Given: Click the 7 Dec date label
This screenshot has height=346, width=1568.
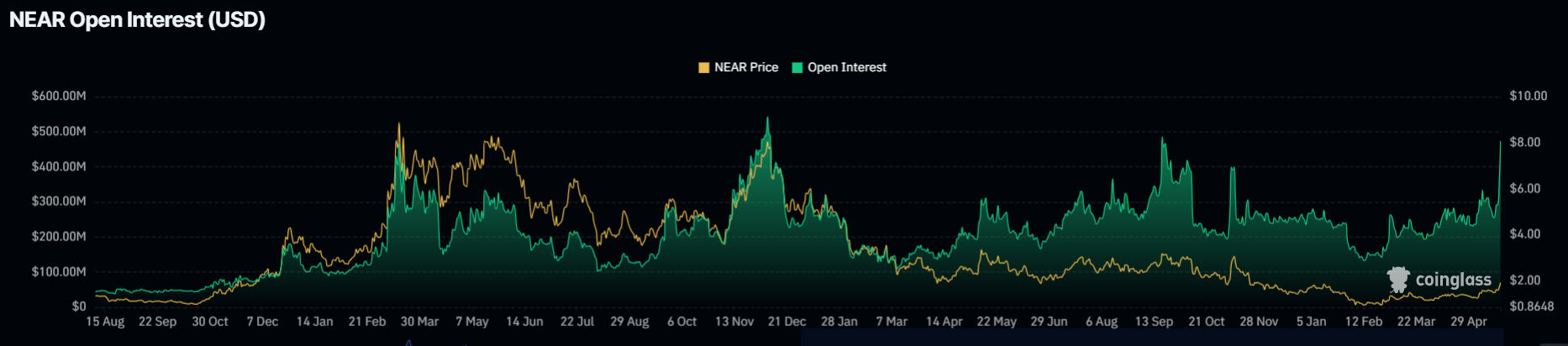Looking at the screenshot, I should 262,322.
